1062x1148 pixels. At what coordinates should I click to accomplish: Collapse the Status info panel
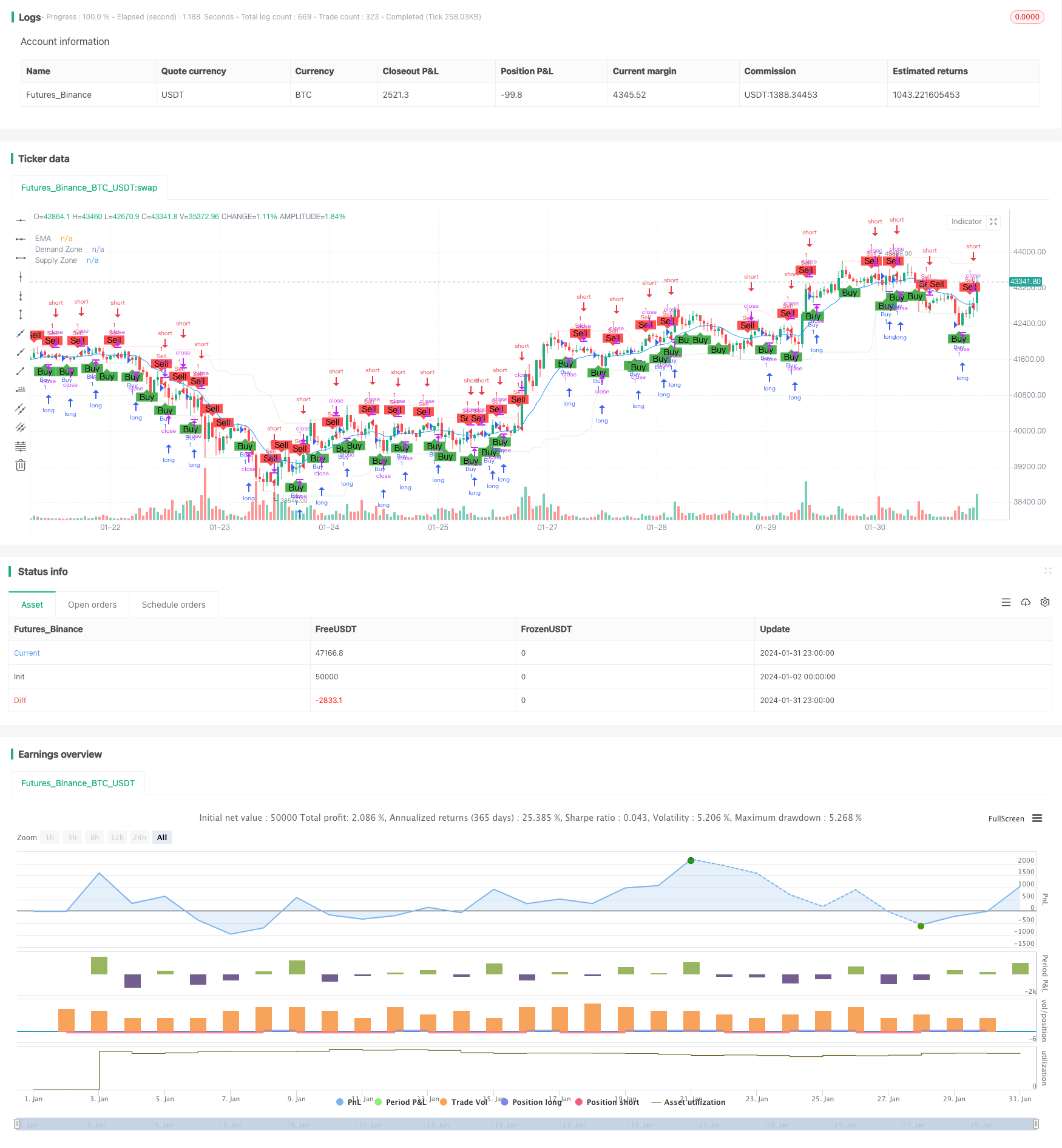[1047, 571]
